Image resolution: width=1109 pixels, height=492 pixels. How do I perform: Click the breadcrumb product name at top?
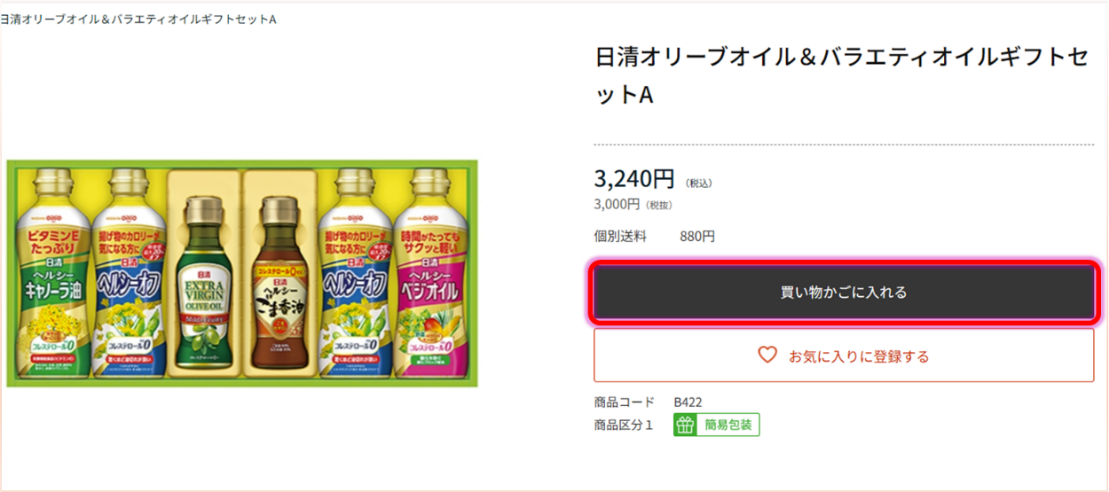(138, 20)
